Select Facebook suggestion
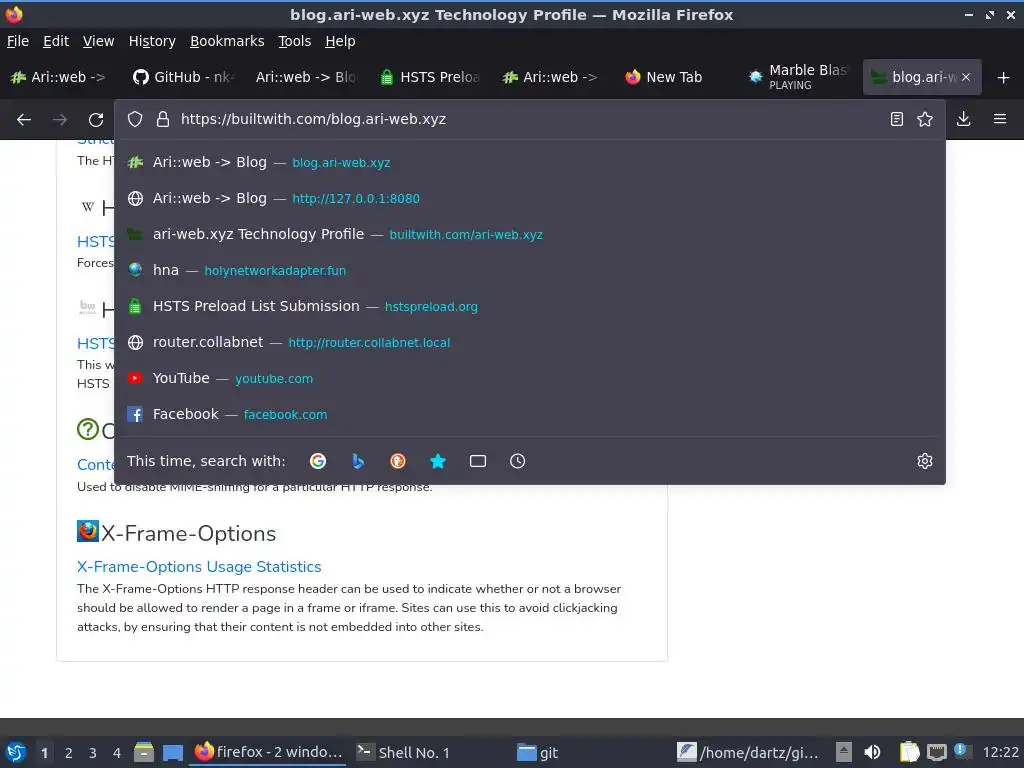The height and width of the screenshot is (768, 1024). click(530, 414)
